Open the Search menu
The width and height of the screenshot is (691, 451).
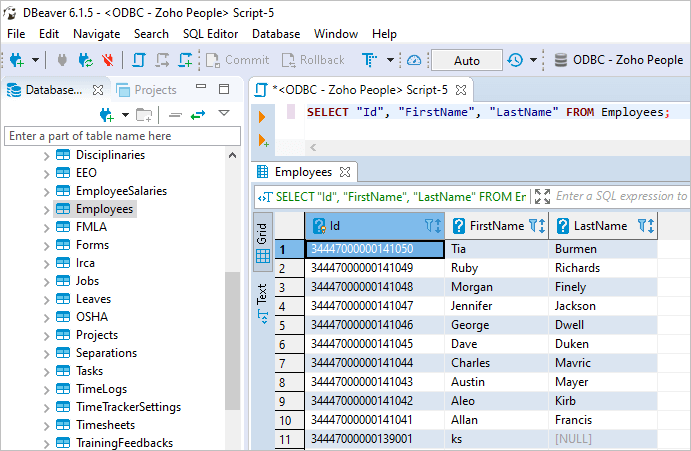coord(151,34)
